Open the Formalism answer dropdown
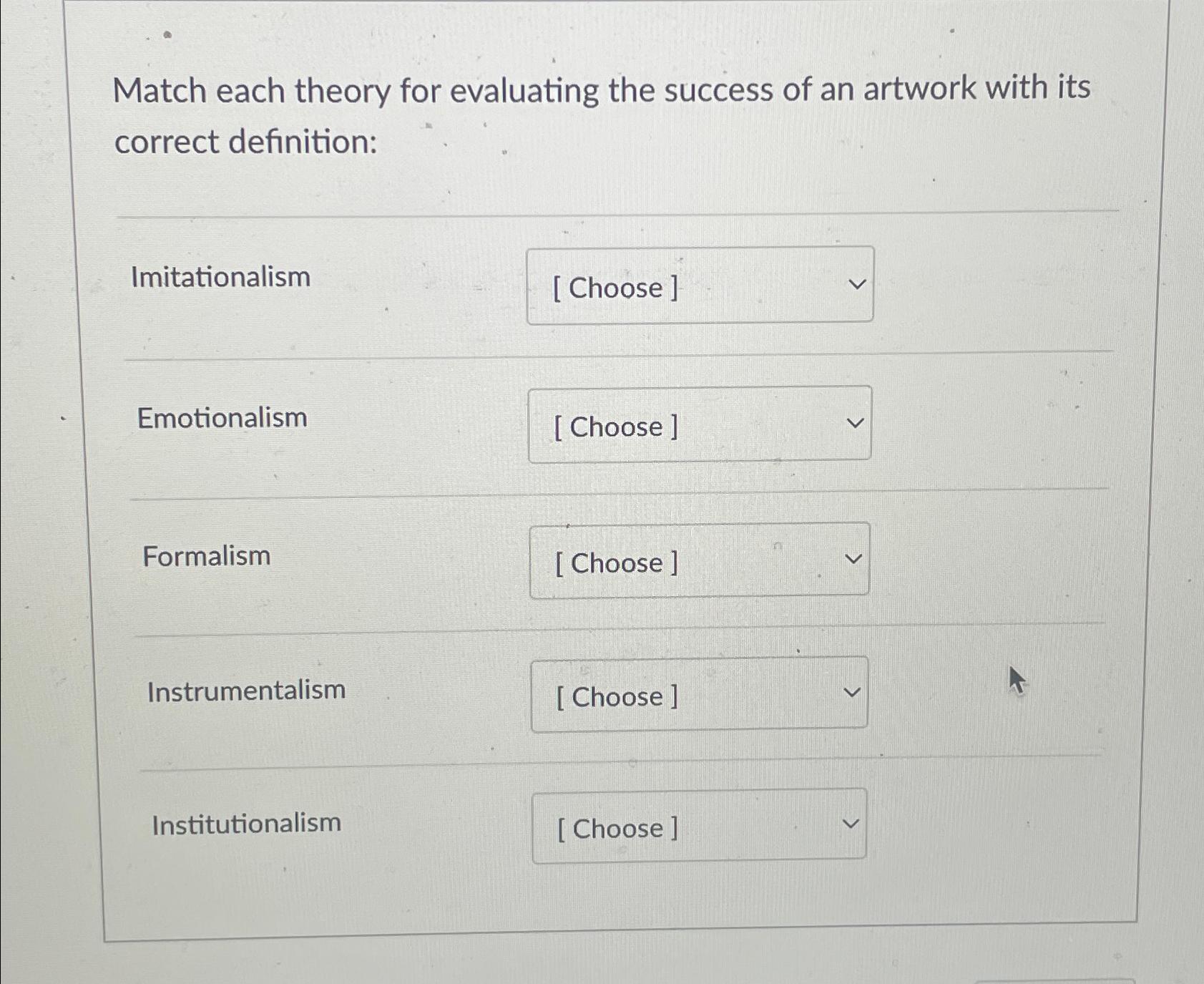 coord(698,562)
